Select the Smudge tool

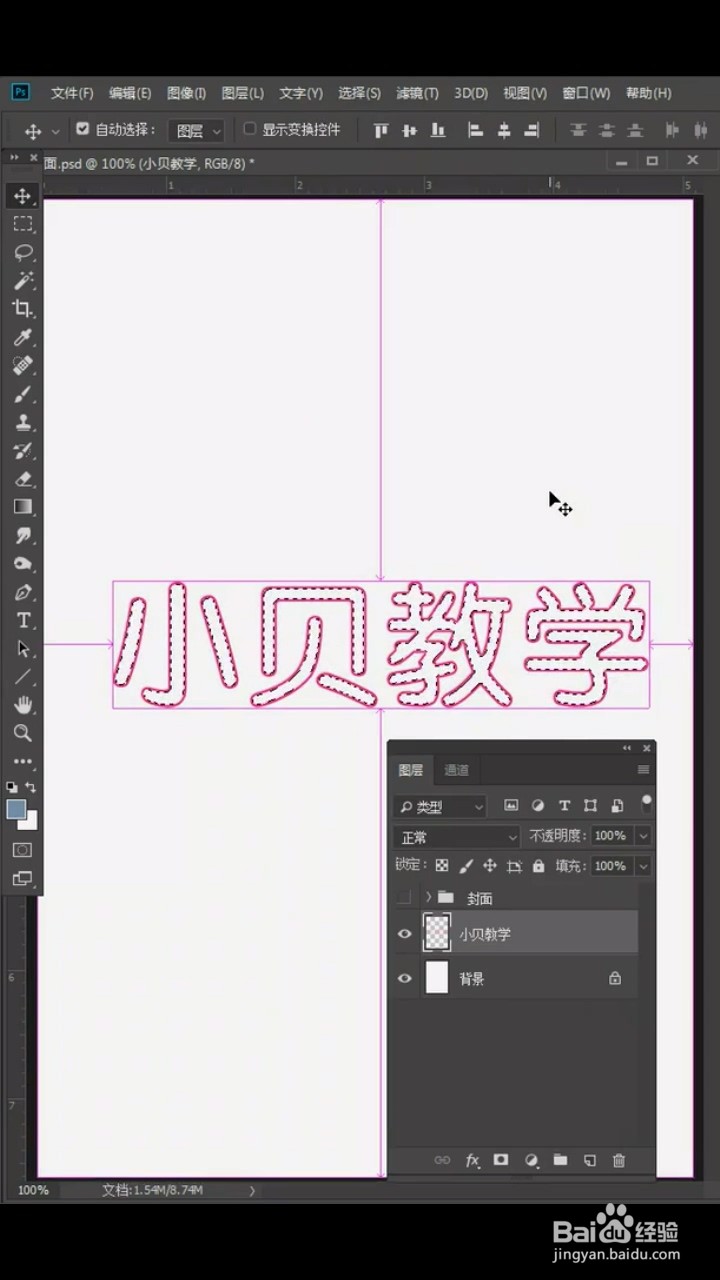pos(23,535)
